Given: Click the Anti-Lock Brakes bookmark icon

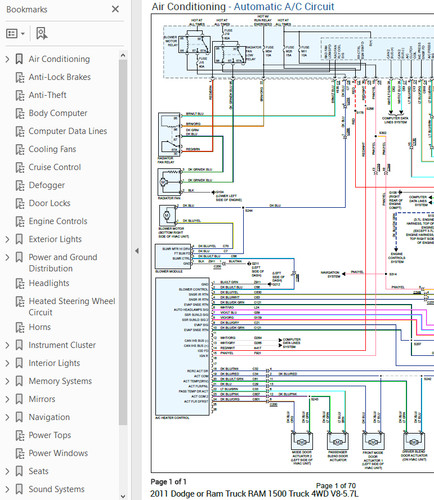Looking at the screenshot, I should point(20,77).
